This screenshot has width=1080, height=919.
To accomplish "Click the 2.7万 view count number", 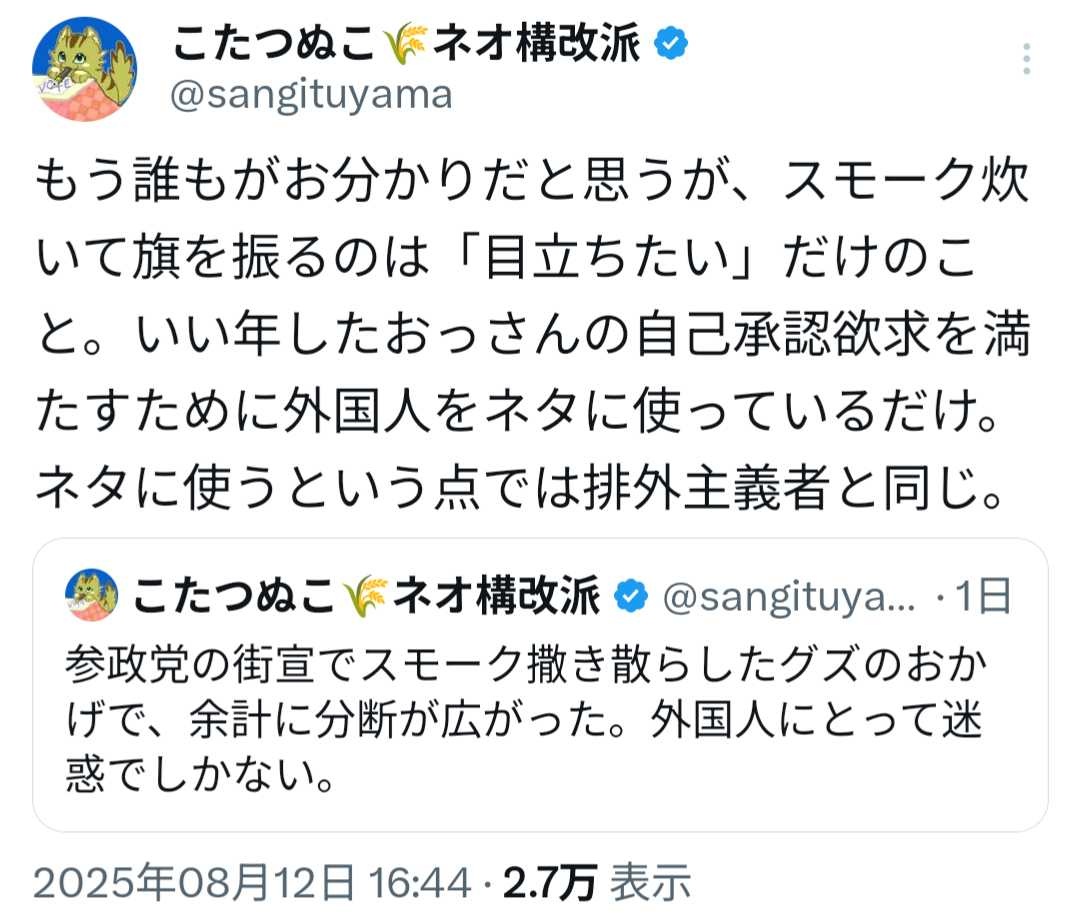I will pos(549,883).
